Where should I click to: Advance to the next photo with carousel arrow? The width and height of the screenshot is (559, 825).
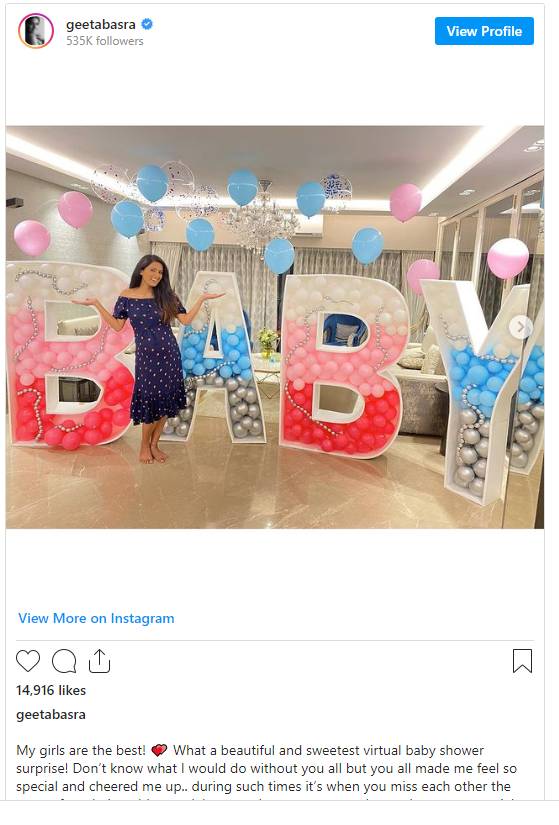[520, 327]
